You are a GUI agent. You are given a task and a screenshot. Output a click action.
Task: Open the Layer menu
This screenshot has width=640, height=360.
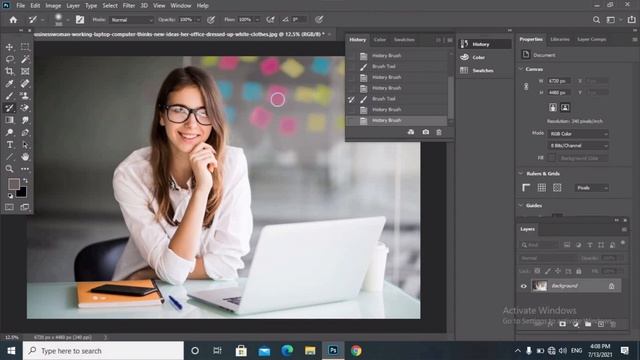pyautogui.click(x=73, y=6)
